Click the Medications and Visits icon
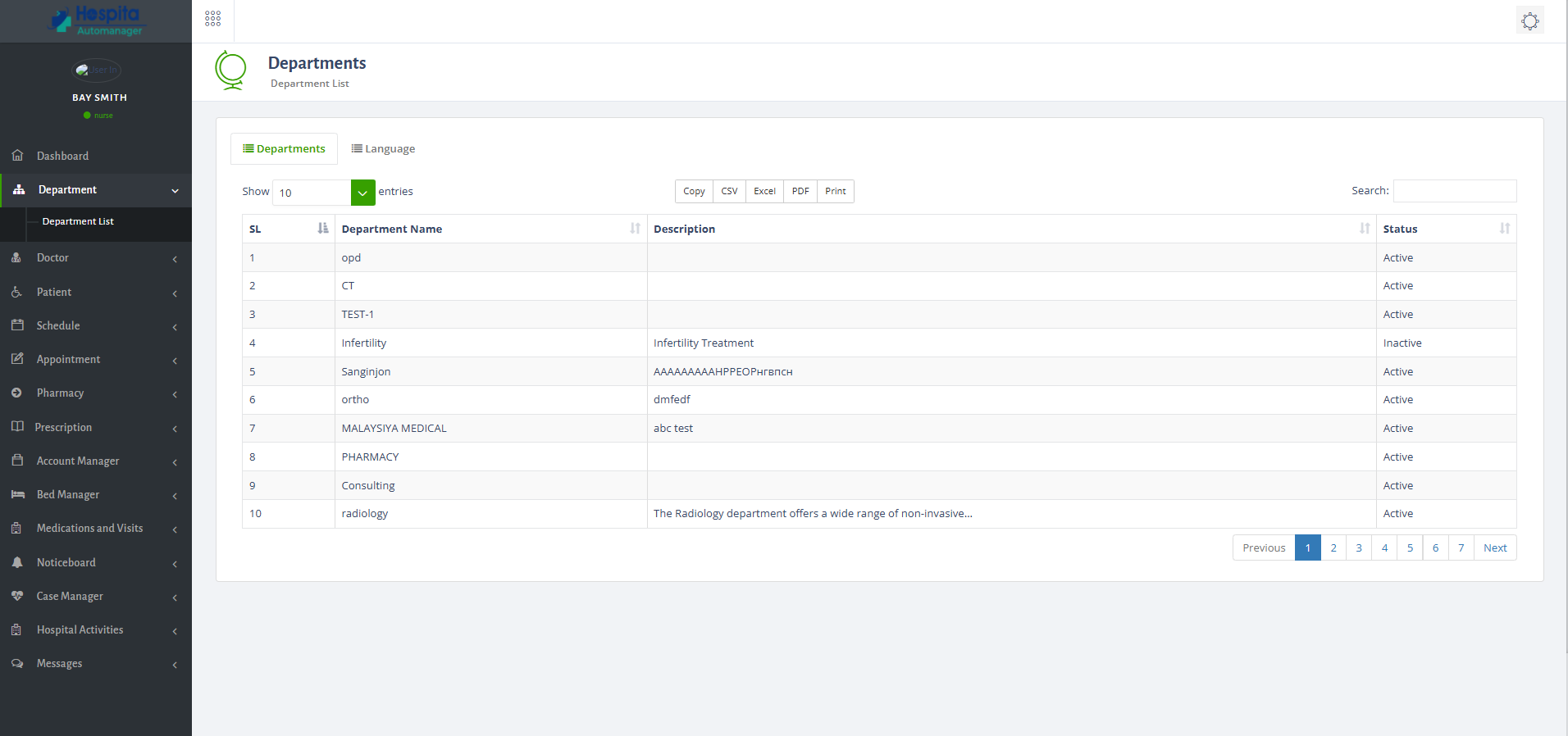 [x=16, y=528]
